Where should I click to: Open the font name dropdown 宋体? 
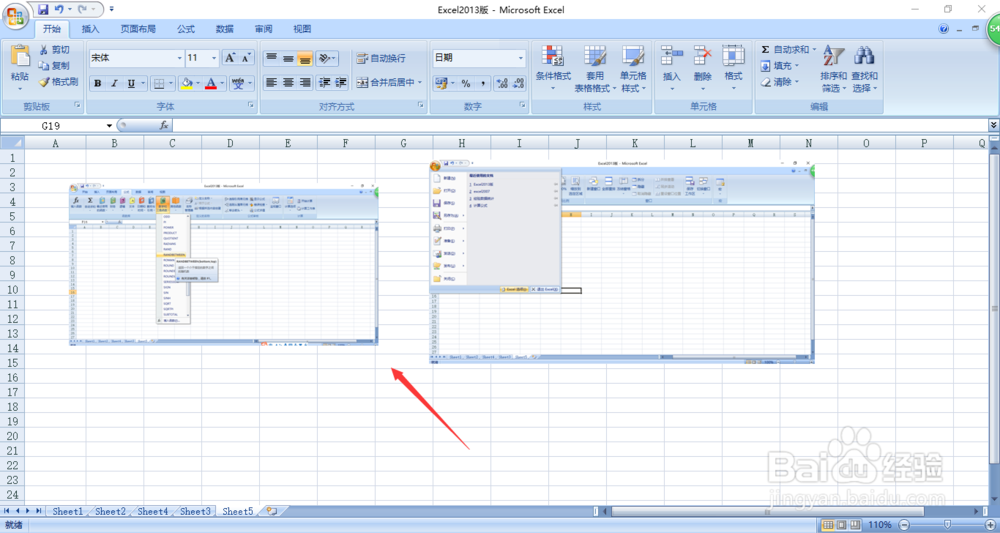pos(179,58)
